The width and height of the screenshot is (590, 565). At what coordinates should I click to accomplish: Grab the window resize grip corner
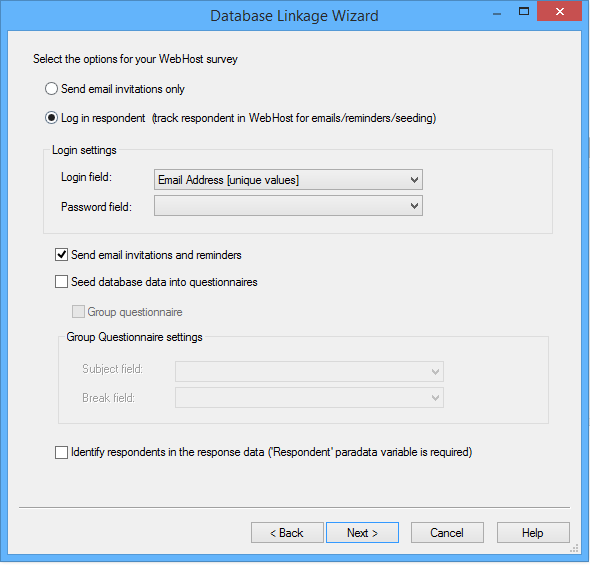575,548
